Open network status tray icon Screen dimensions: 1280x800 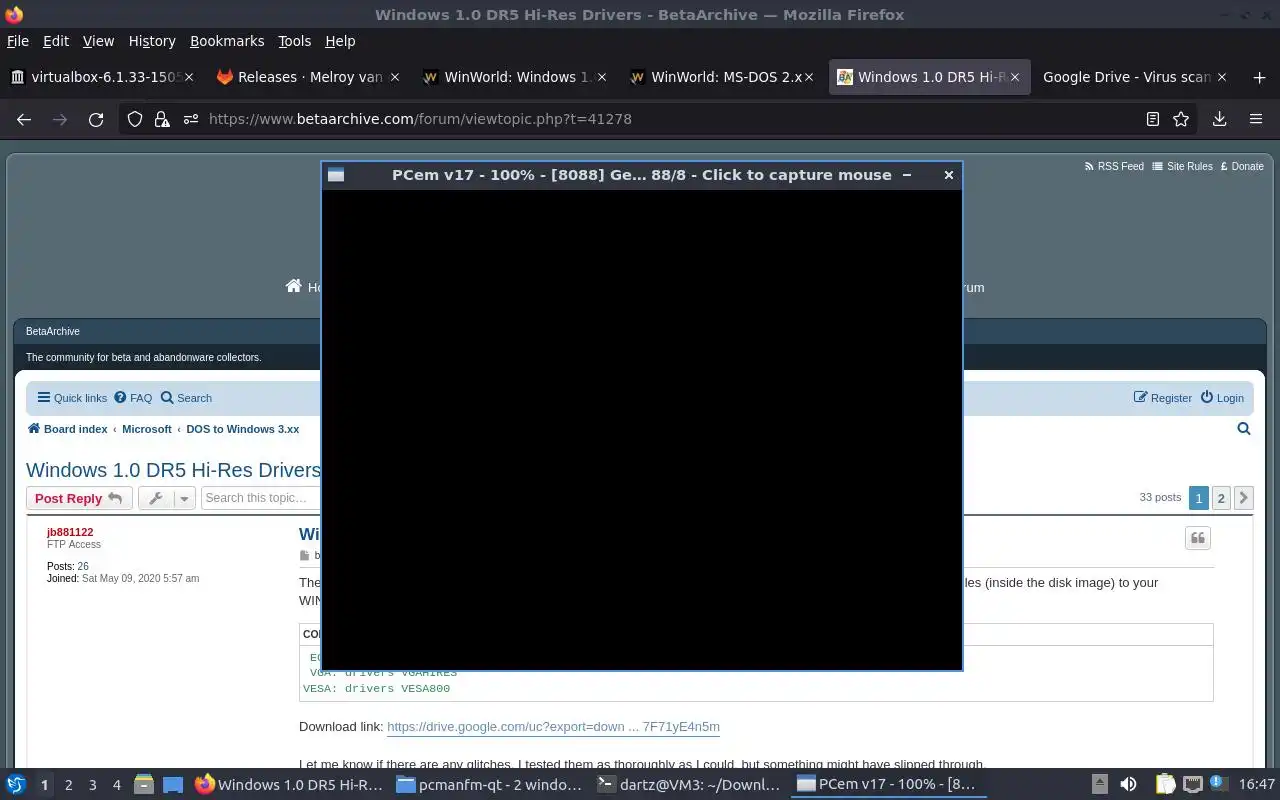[x=1192, y=785]
